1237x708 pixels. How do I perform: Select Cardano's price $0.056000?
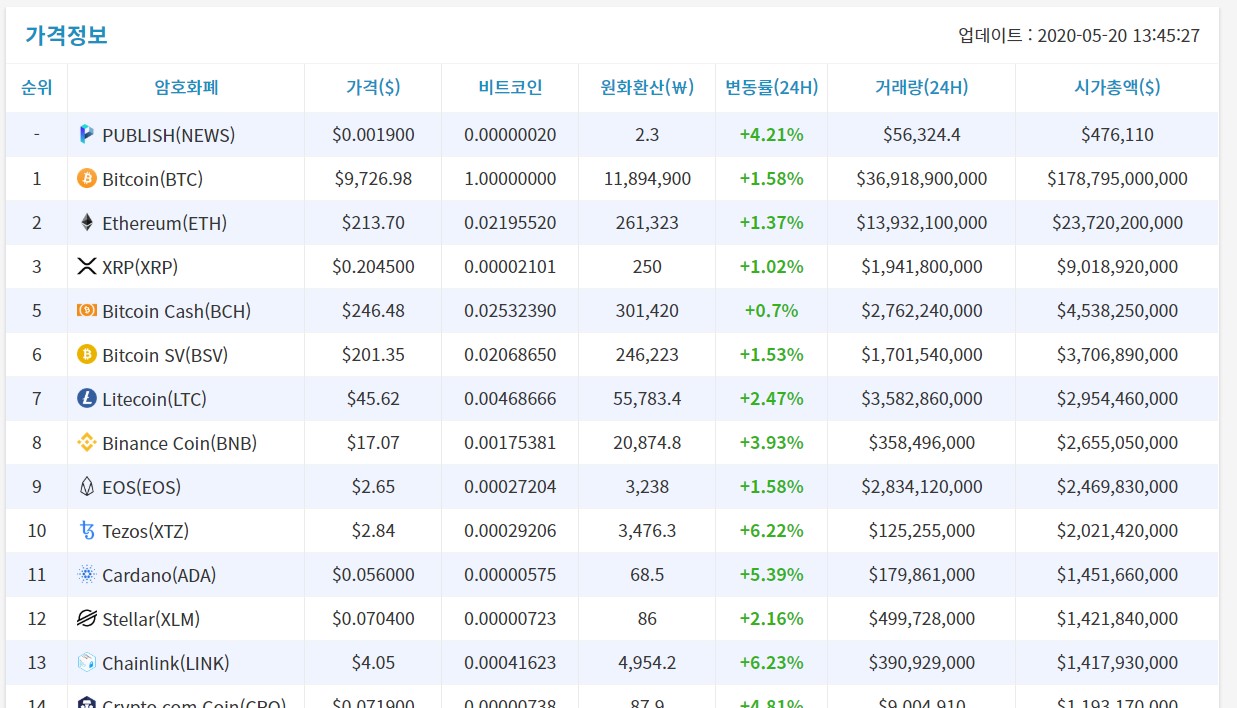click(373, 575)
